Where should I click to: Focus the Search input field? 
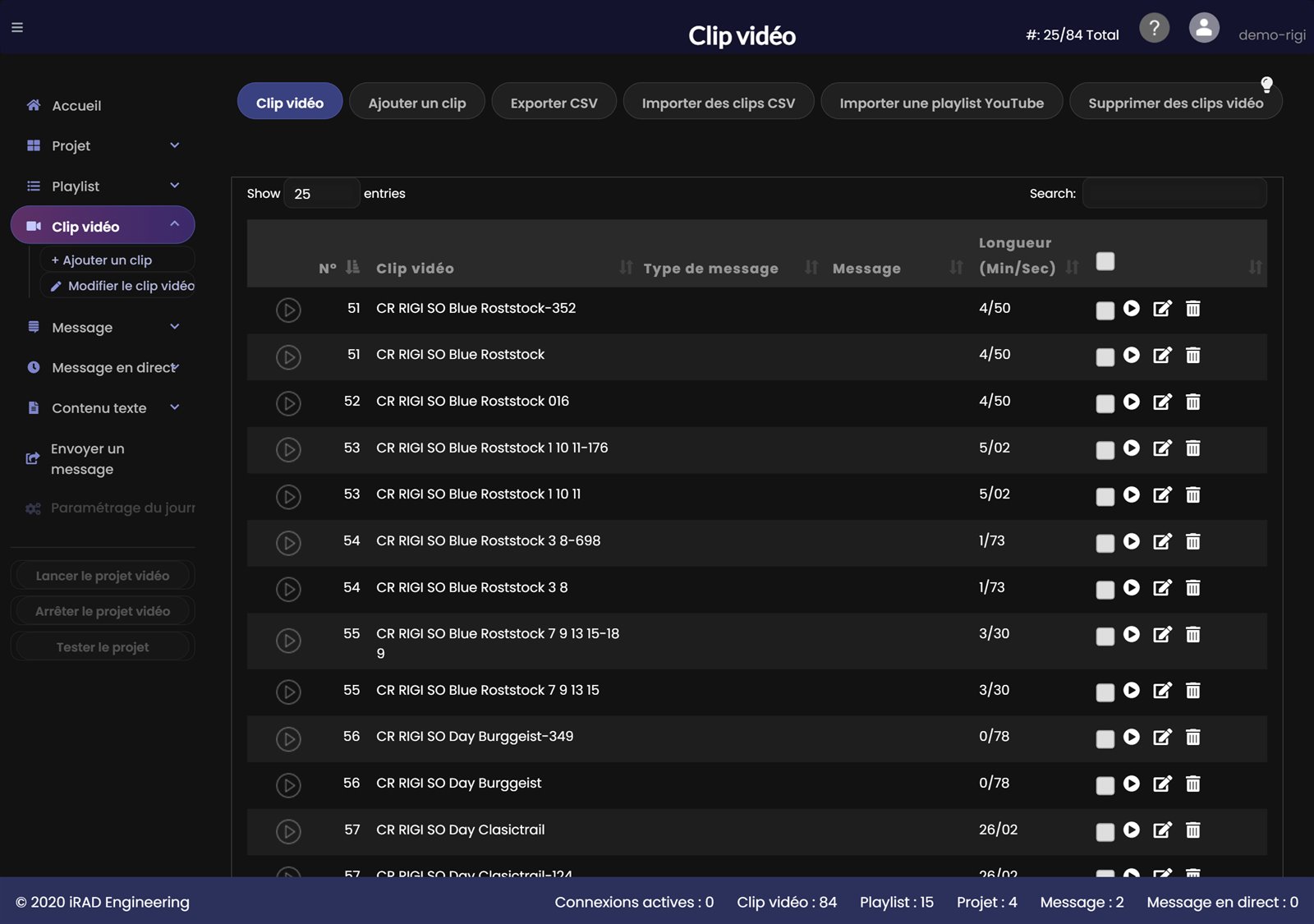tap(1174, 193)
